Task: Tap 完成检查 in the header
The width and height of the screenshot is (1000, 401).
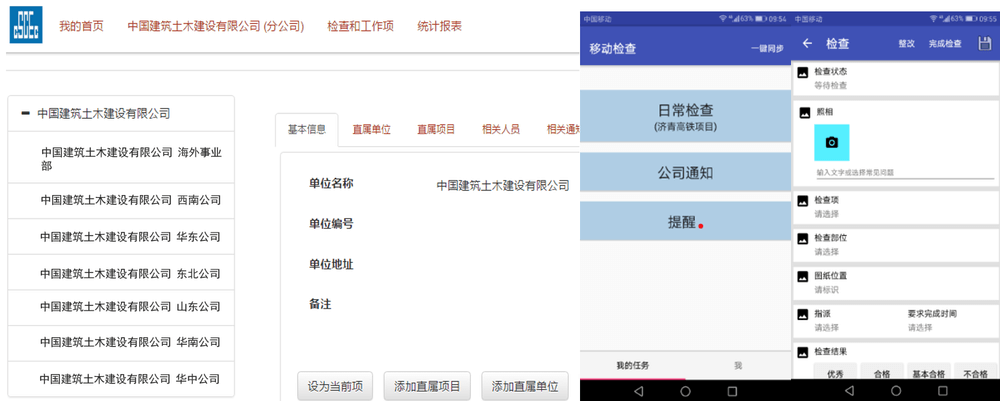Action: tap(945, 44)
